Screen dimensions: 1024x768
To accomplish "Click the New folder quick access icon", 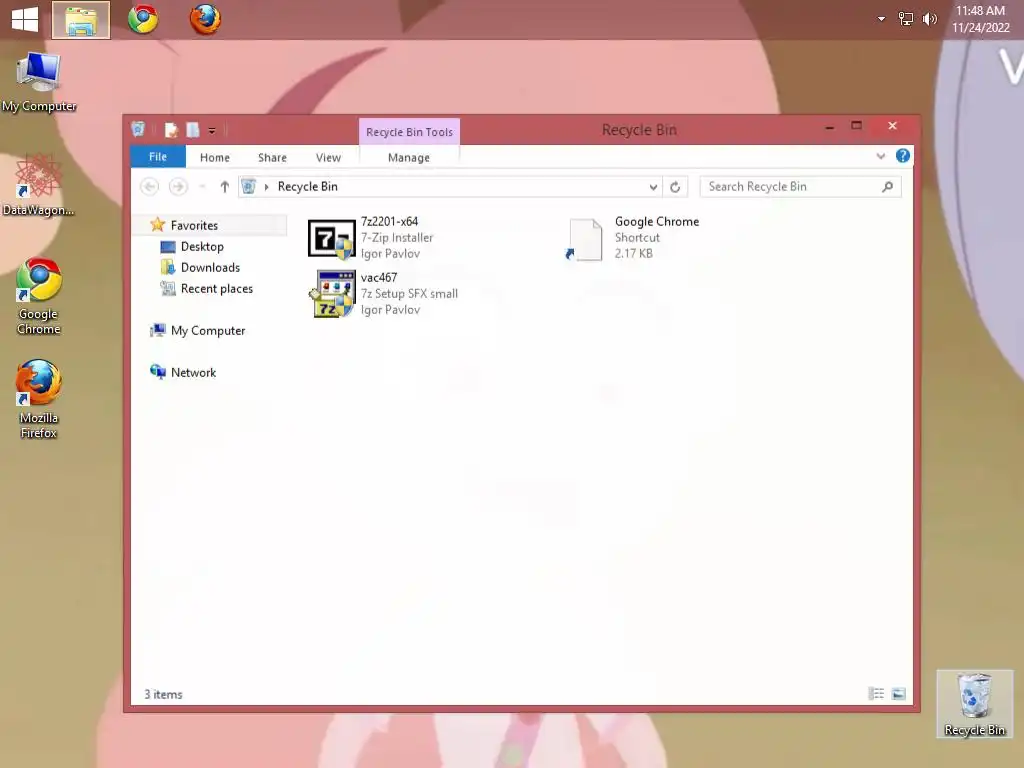I will pyautogui.click(x=193, y=130).
